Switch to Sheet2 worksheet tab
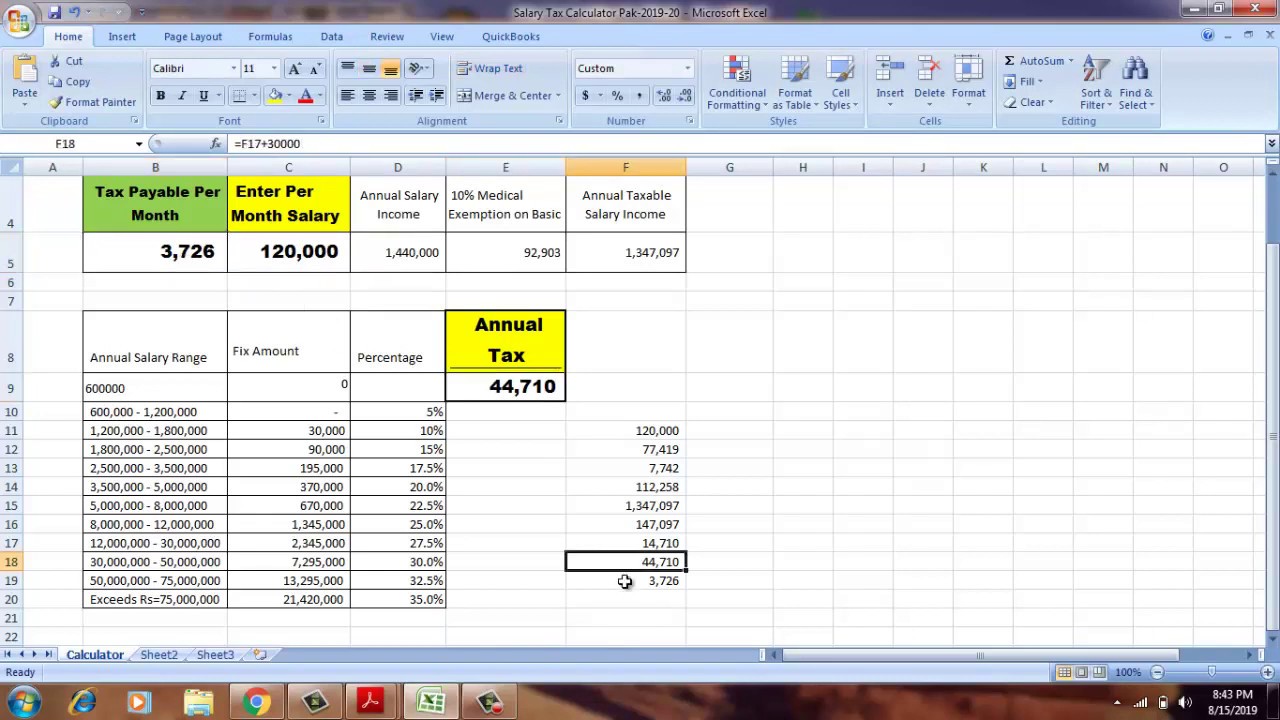 [159, 655]
